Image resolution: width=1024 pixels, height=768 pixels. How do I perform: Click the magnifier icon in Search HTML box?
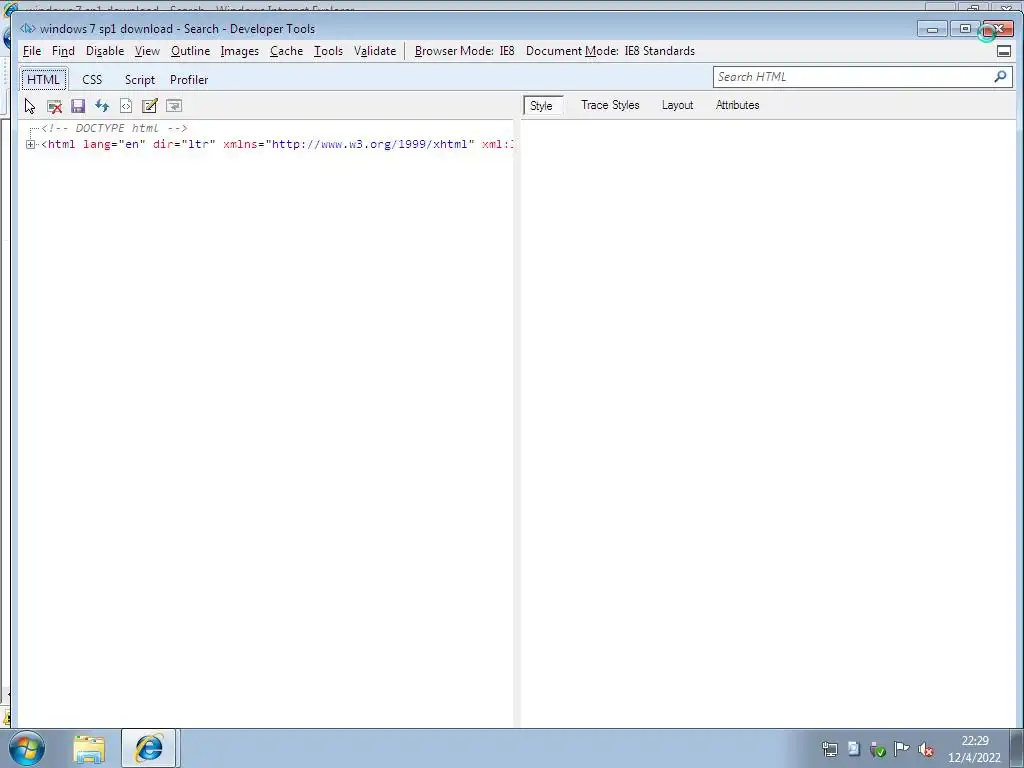1000,77
